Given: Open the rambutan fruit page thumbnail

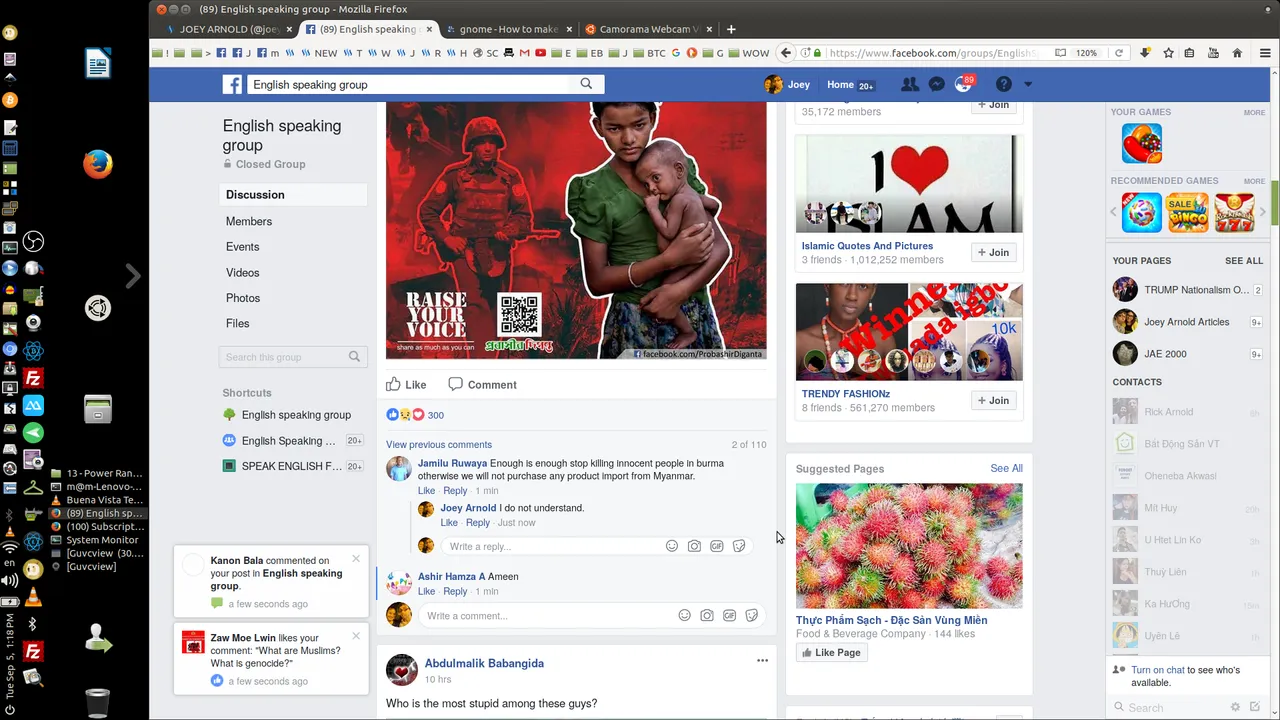Looking at the screenshot, I should 909,546.
